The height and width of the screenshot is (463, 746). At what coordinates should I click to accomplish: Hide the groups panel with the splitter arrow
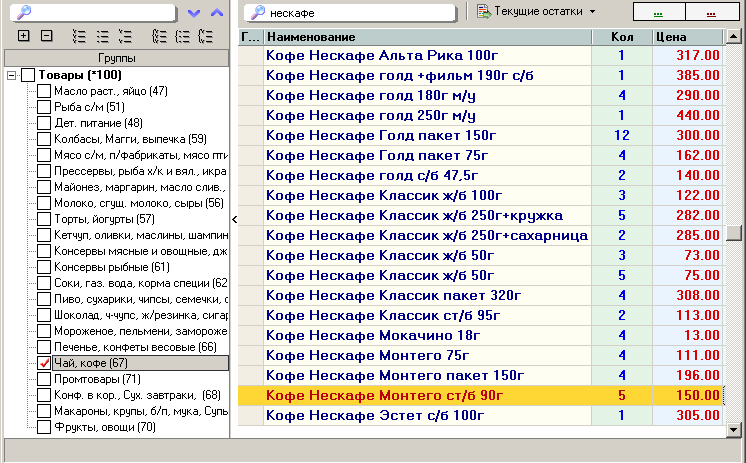tap(235, 219)
